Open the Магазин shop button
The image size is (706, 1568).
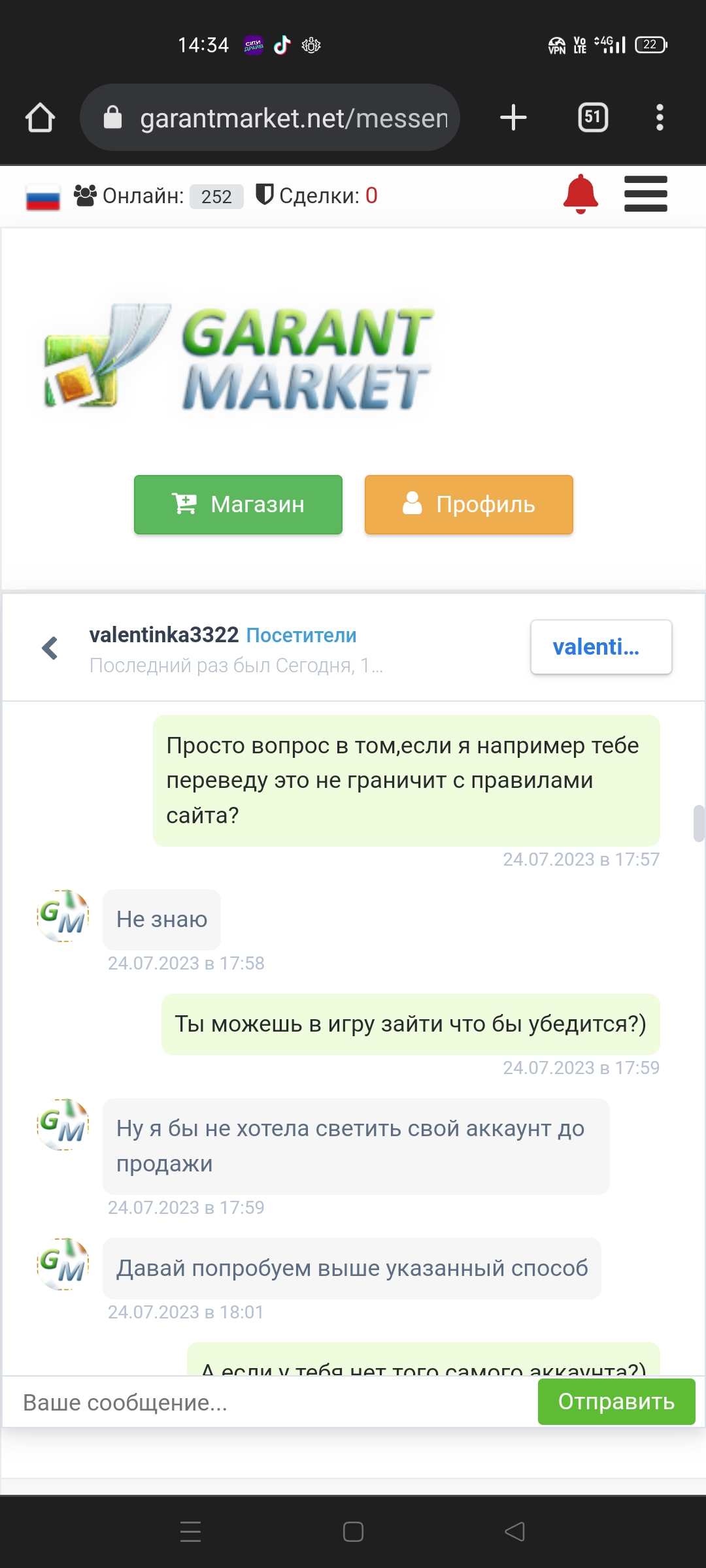pyautogui.click(x=238, y=504)
